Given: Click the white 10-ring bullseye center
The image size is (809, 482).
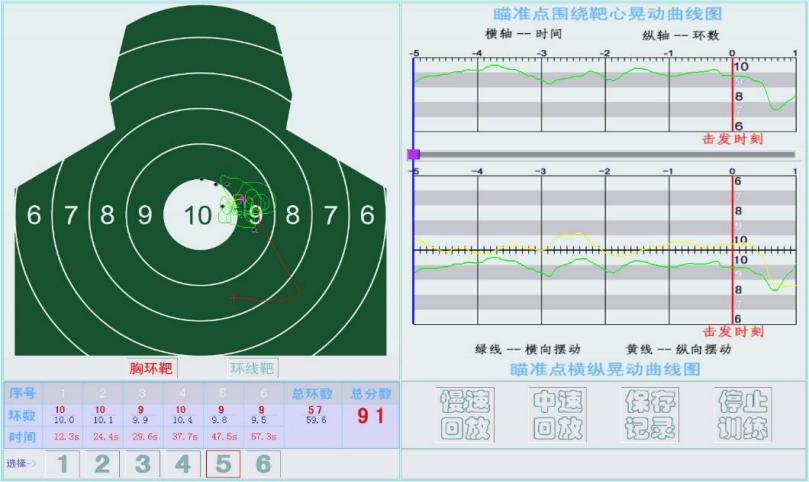Looking at the screenshot, I should (x=199, y=215).
